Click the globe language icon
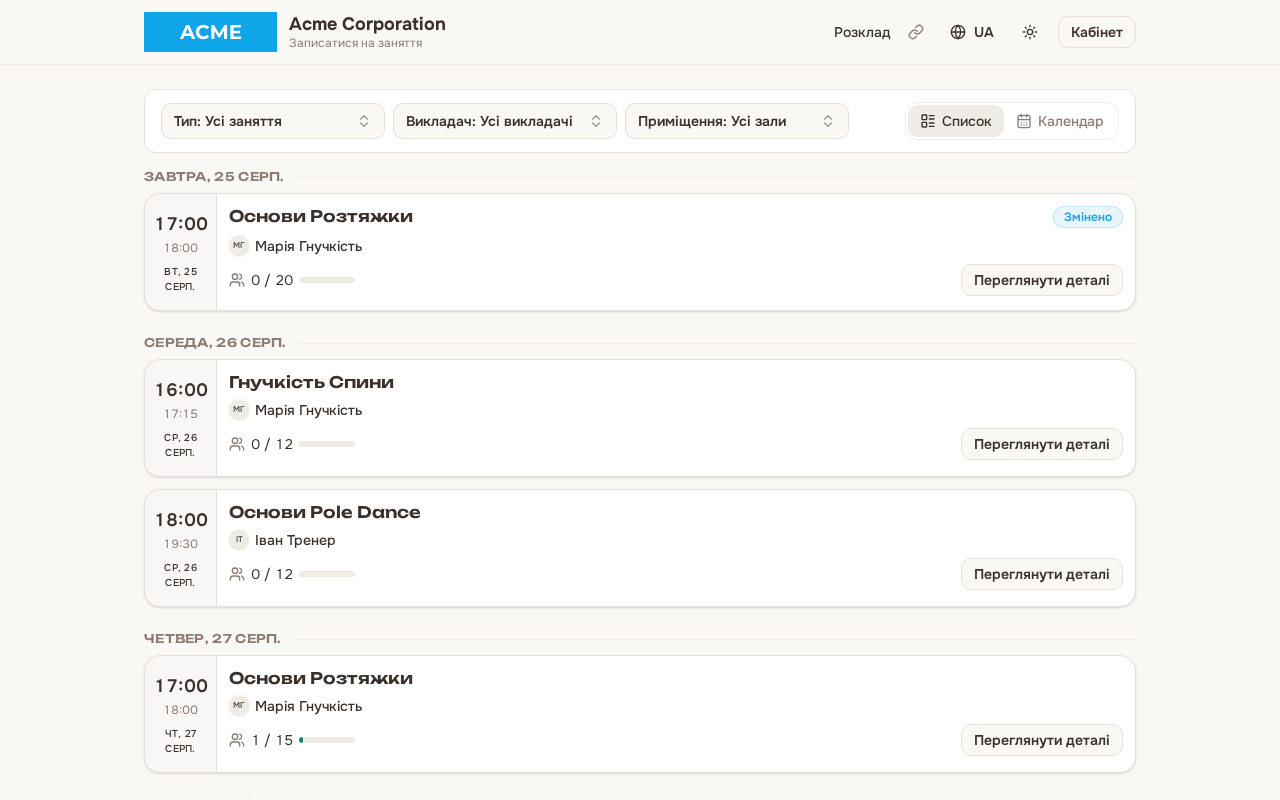 tap(958, 32)
